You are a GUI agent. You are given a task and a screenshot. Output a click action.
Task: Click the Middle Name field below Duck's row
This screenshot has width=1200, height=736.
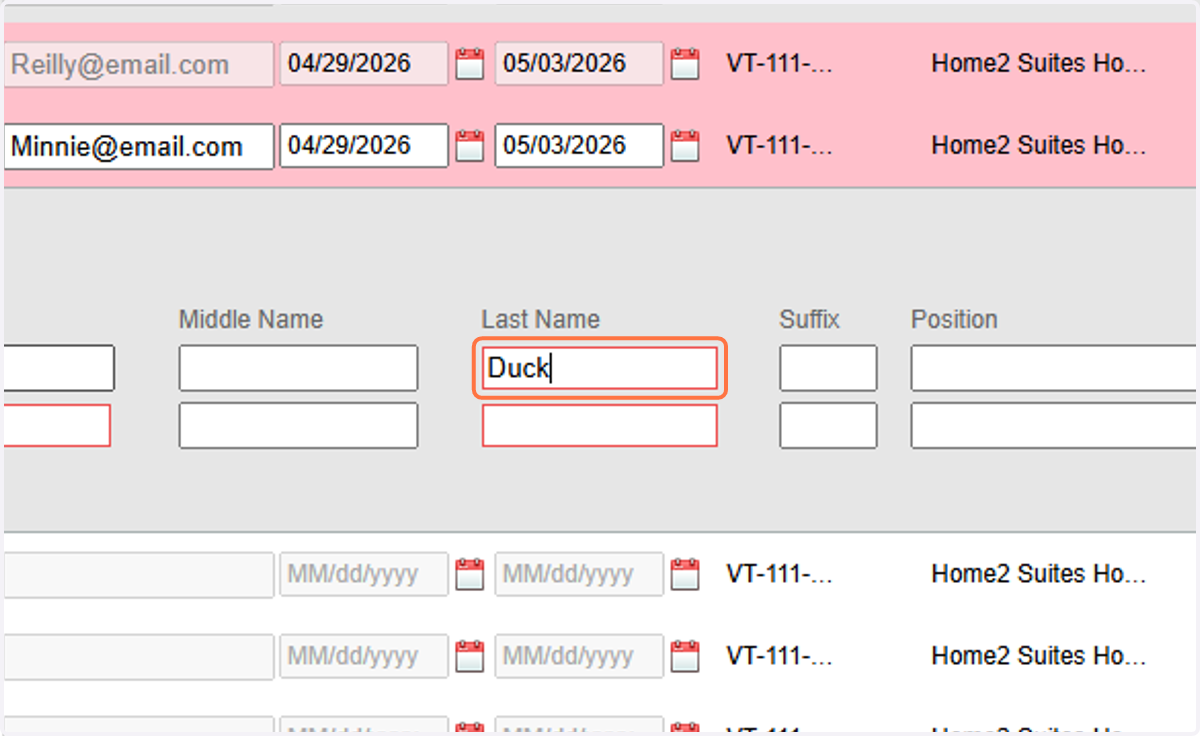(298, 425)
